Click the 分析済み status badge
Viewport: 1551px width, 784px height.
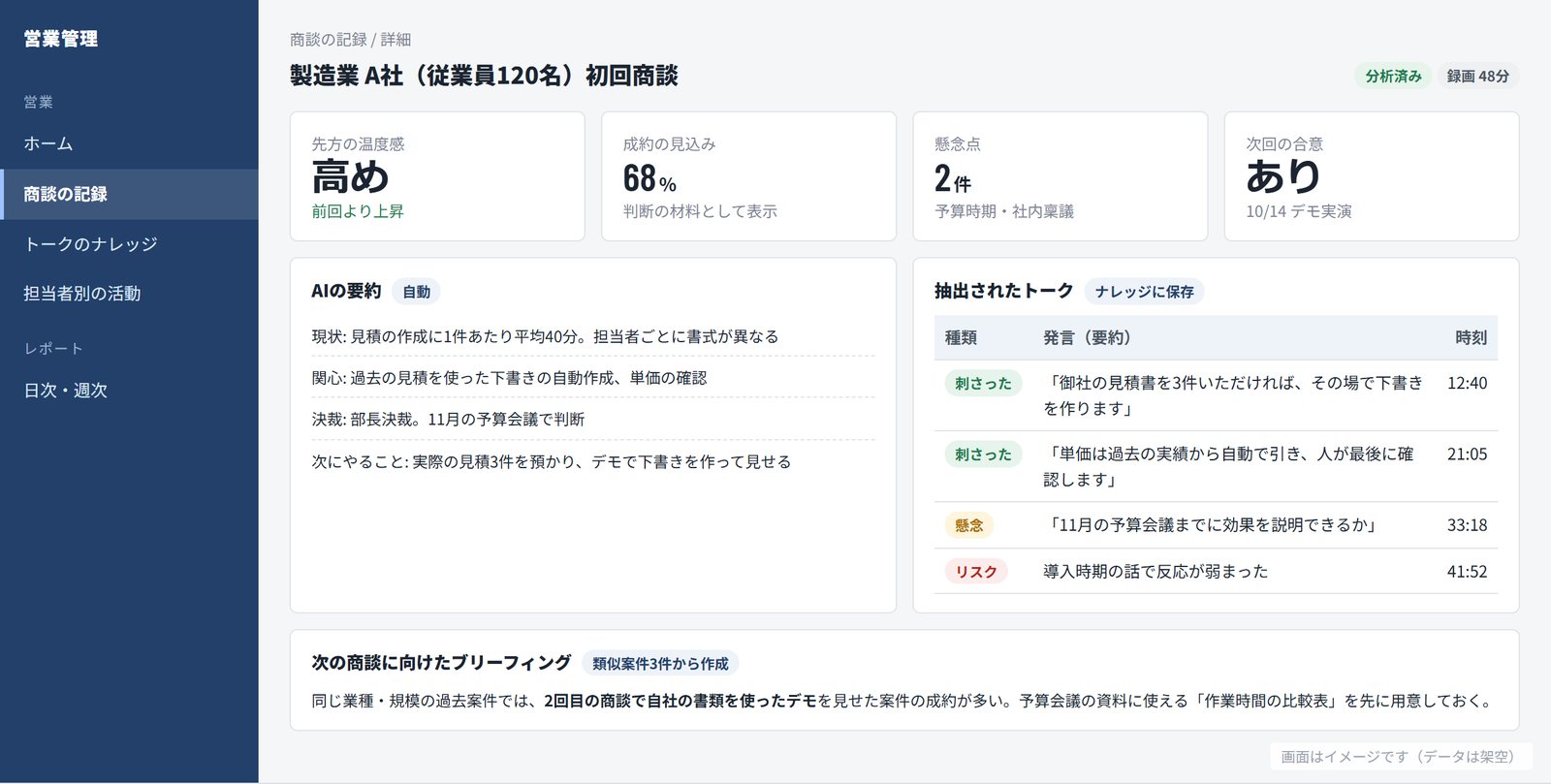pos(1393,77)
